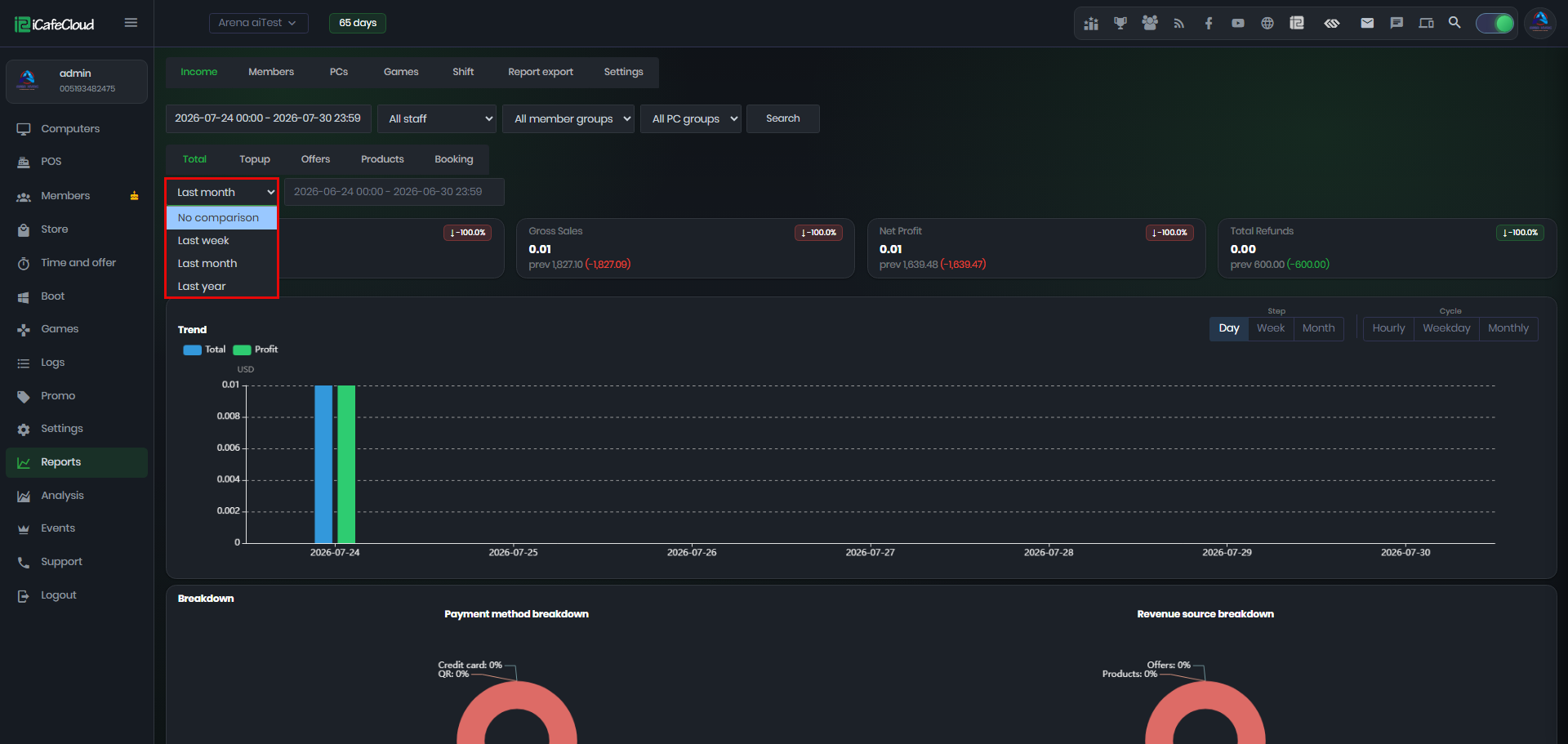Image resolution: width=1568 pixels, height=744 pixels.
Task: Set trend step to Month
Action: coord(1319,328)
